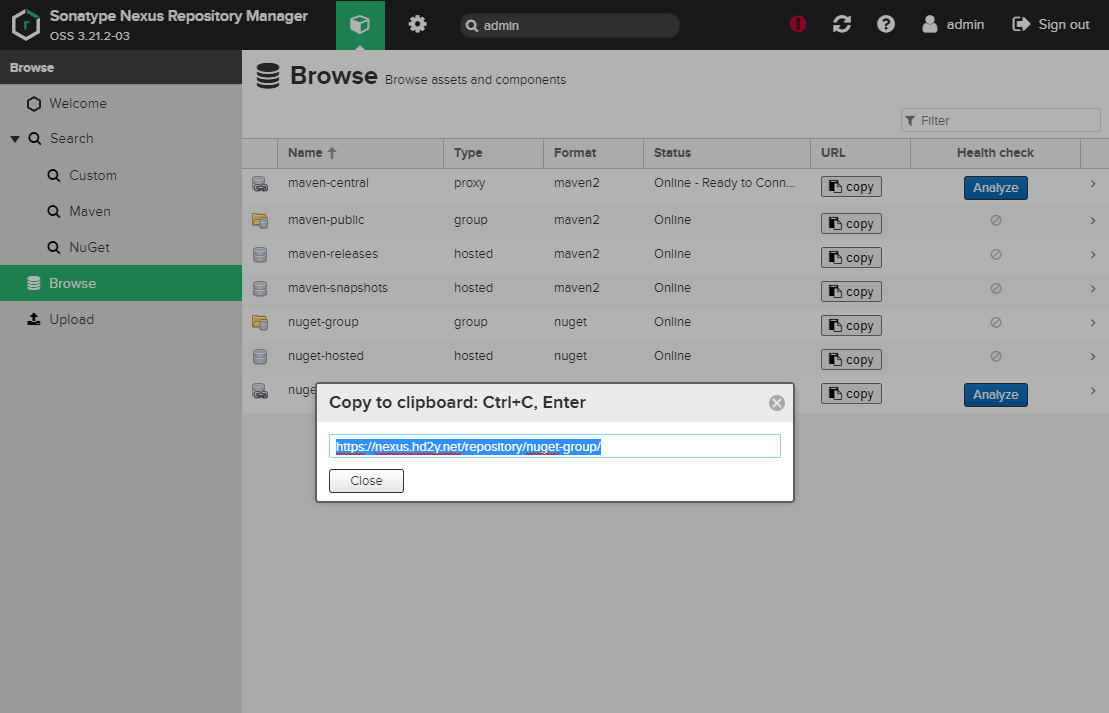Open the Search sidebar item
This screenshot has height=713, width=1109.
[x=71, y=139]
